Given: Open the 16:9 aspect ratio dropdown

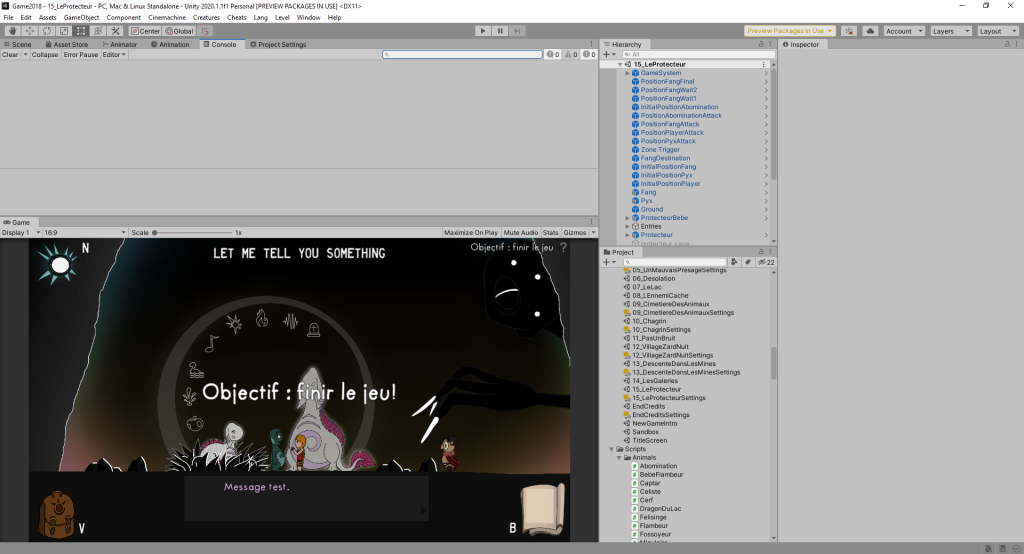Looking at the screenshot, I should pos(85,233).
